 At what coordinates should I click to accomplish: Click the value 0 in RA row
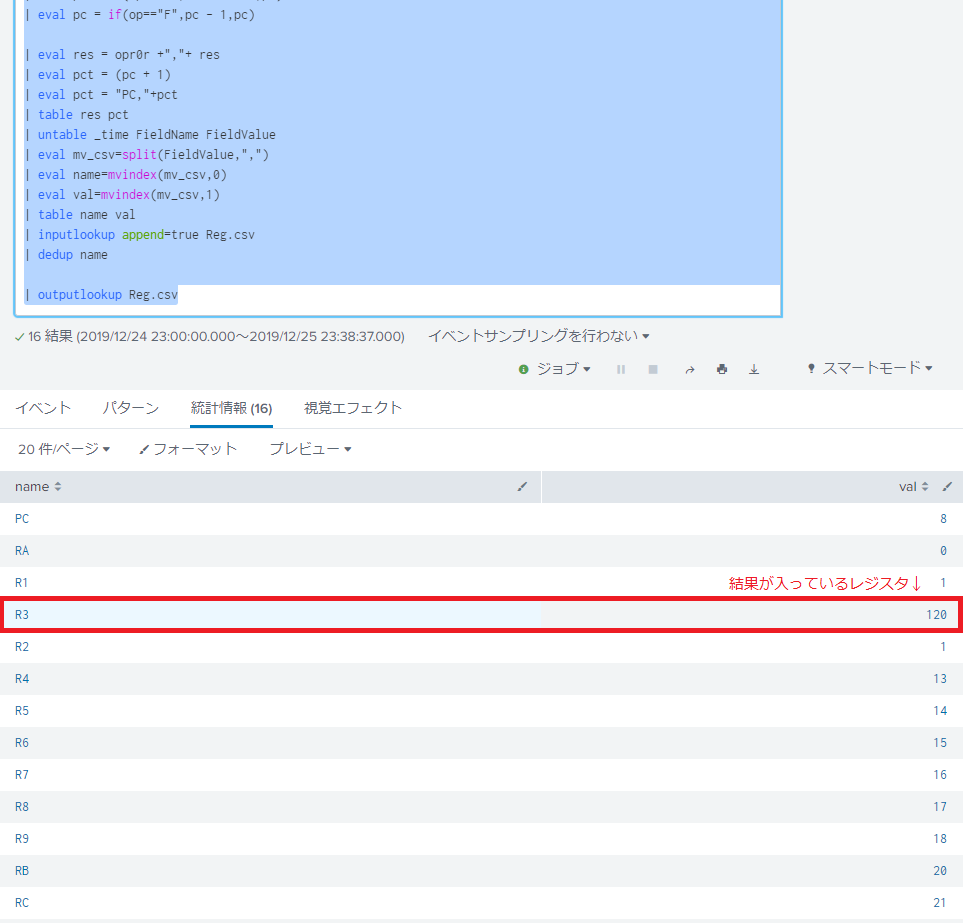click(x=943, y=551)
